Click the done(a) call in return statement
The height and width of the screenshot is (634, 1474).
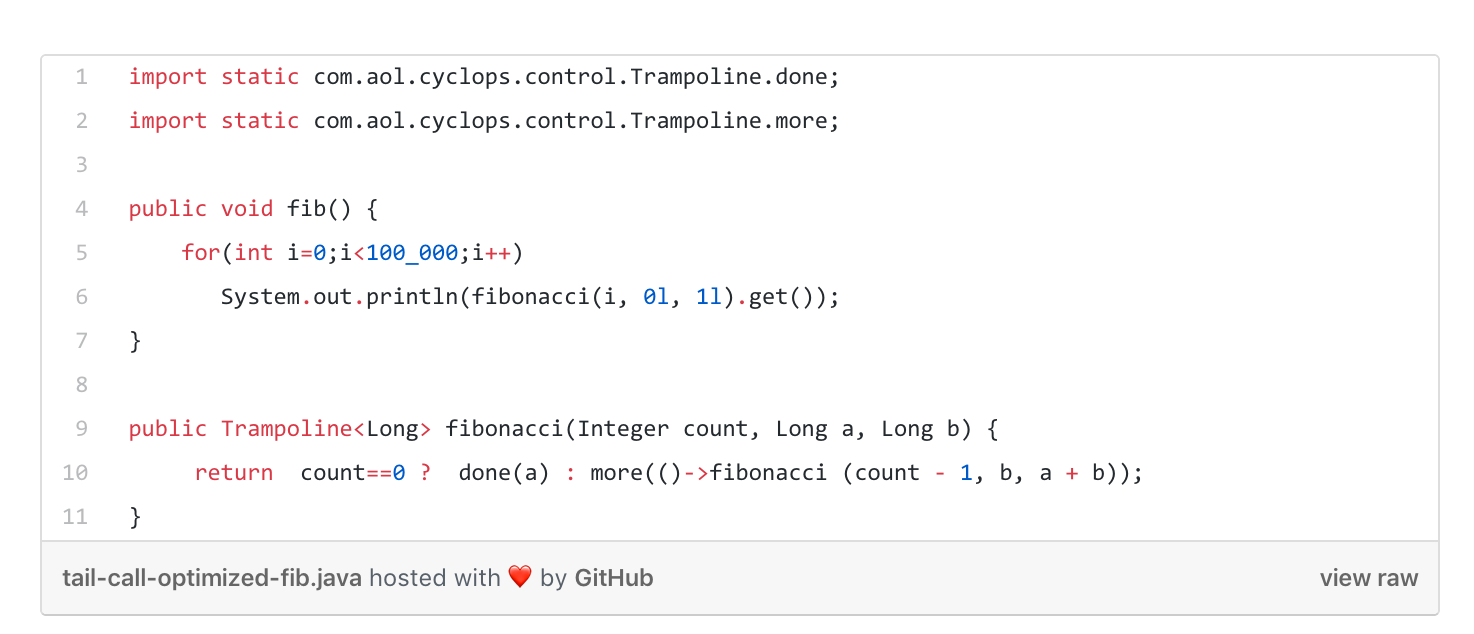pos(505,473)
